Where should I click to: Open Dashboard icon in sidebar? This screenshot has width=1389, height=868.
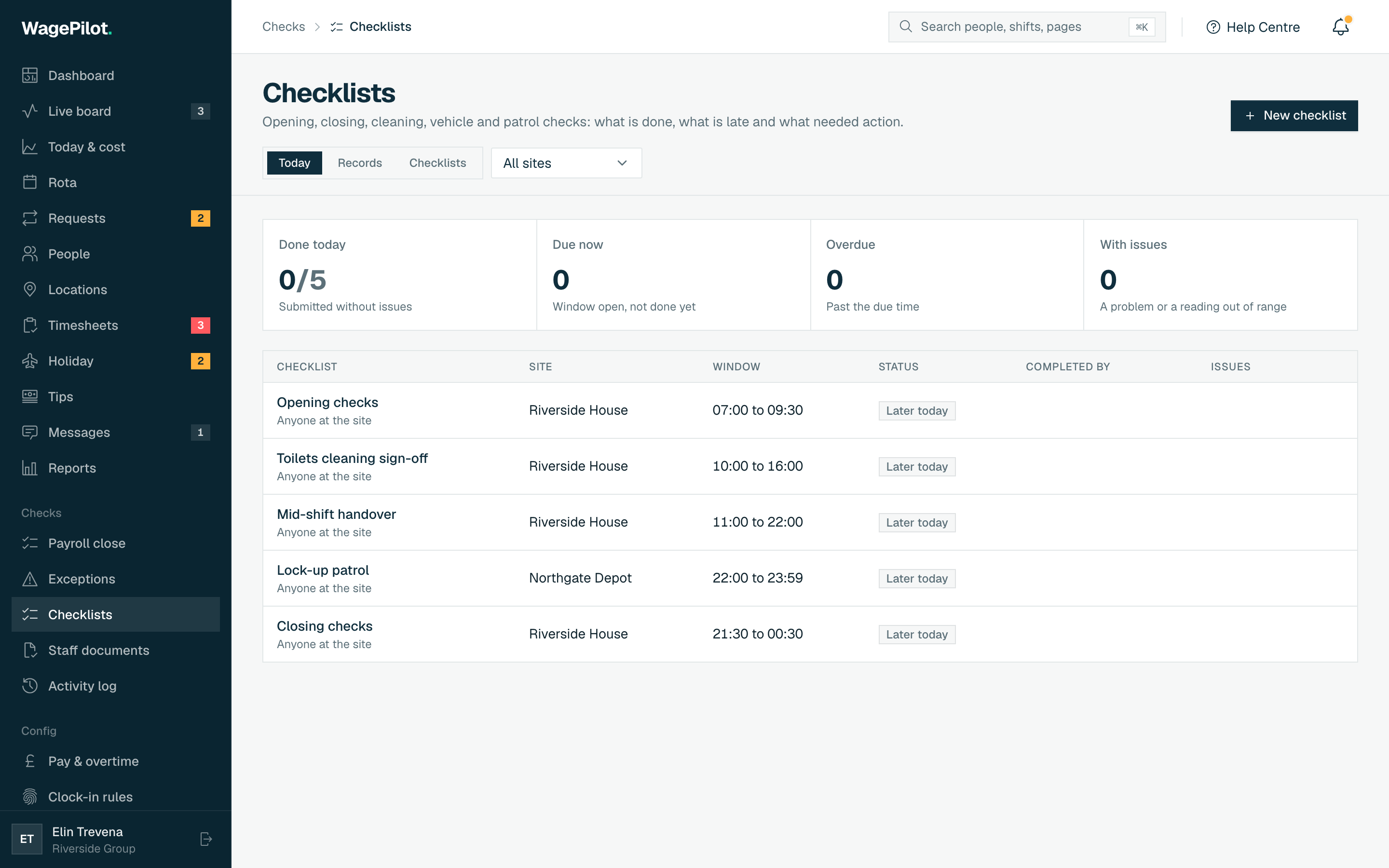point(30,75)
